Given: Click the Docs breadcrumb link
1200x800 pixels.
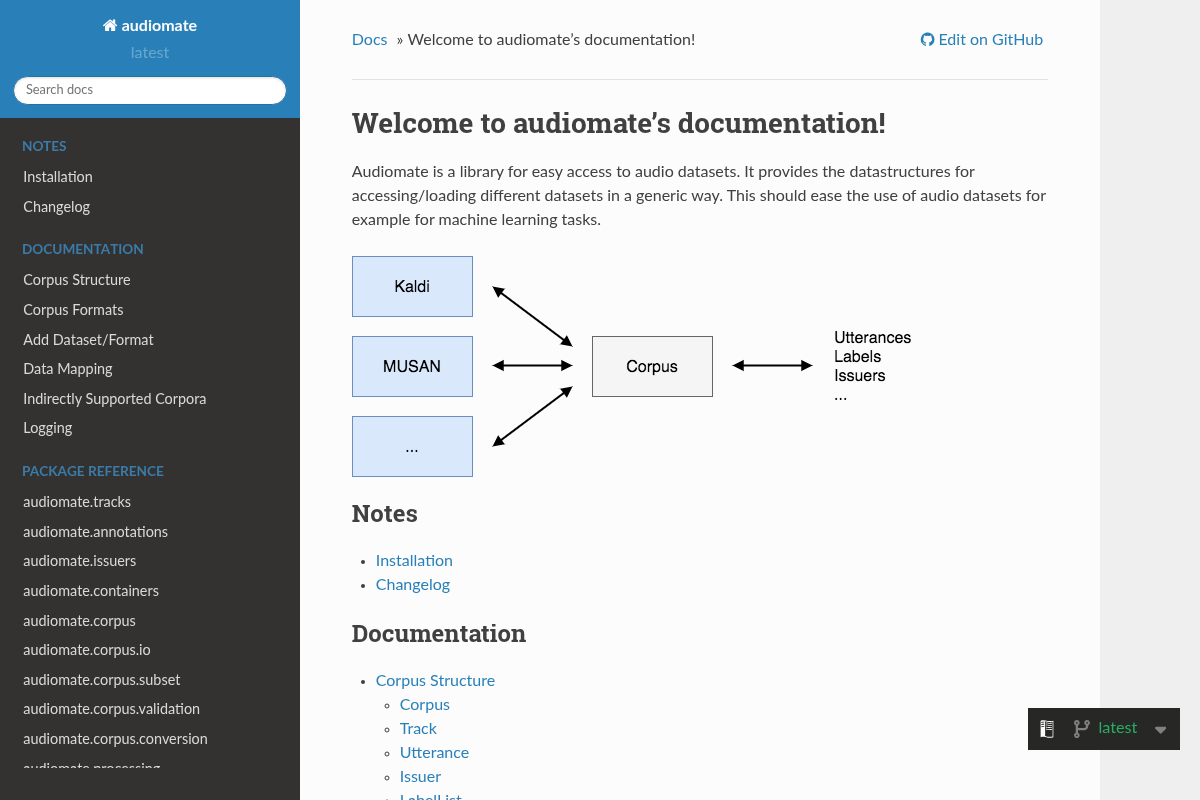Looking at the screenshot, I should [x=369, y=40].
